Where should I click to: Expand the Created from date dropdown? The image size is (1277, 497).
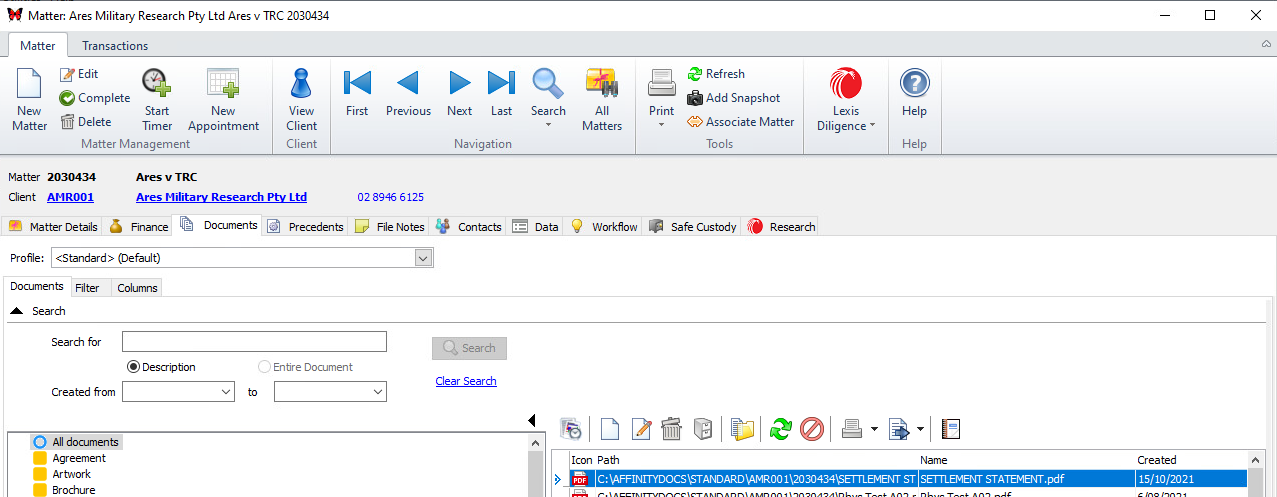pos(225,393)
